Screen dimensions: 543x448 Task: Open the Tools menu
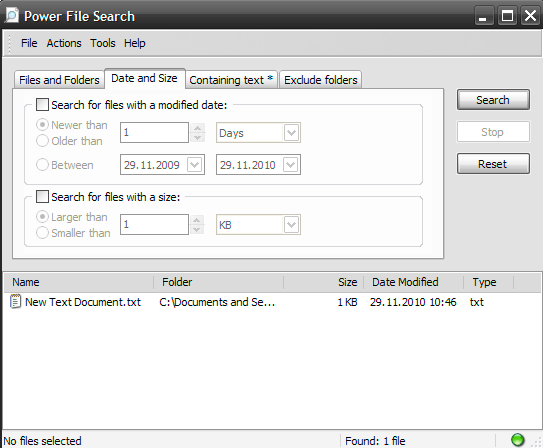click(103, 43)
